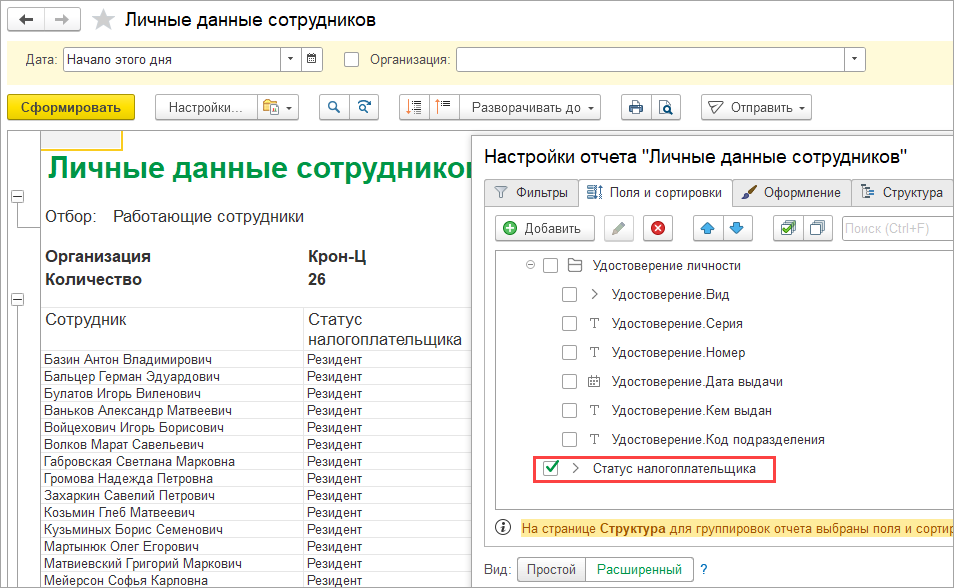Screen dimensions: 954x588
Task: Open the Дата period dropdown
Action: pyautogui.click(x=290, y=59)
